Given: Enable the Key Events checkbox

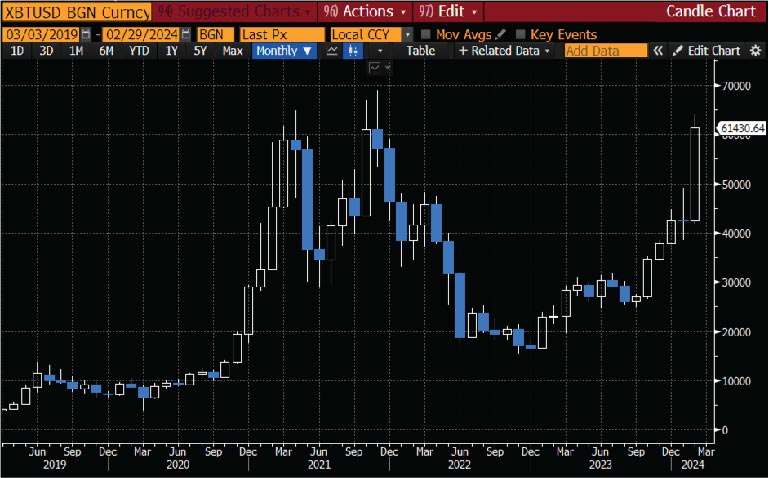Looking at the screenshot, I should pyautogui.click(x=521, y=34).
